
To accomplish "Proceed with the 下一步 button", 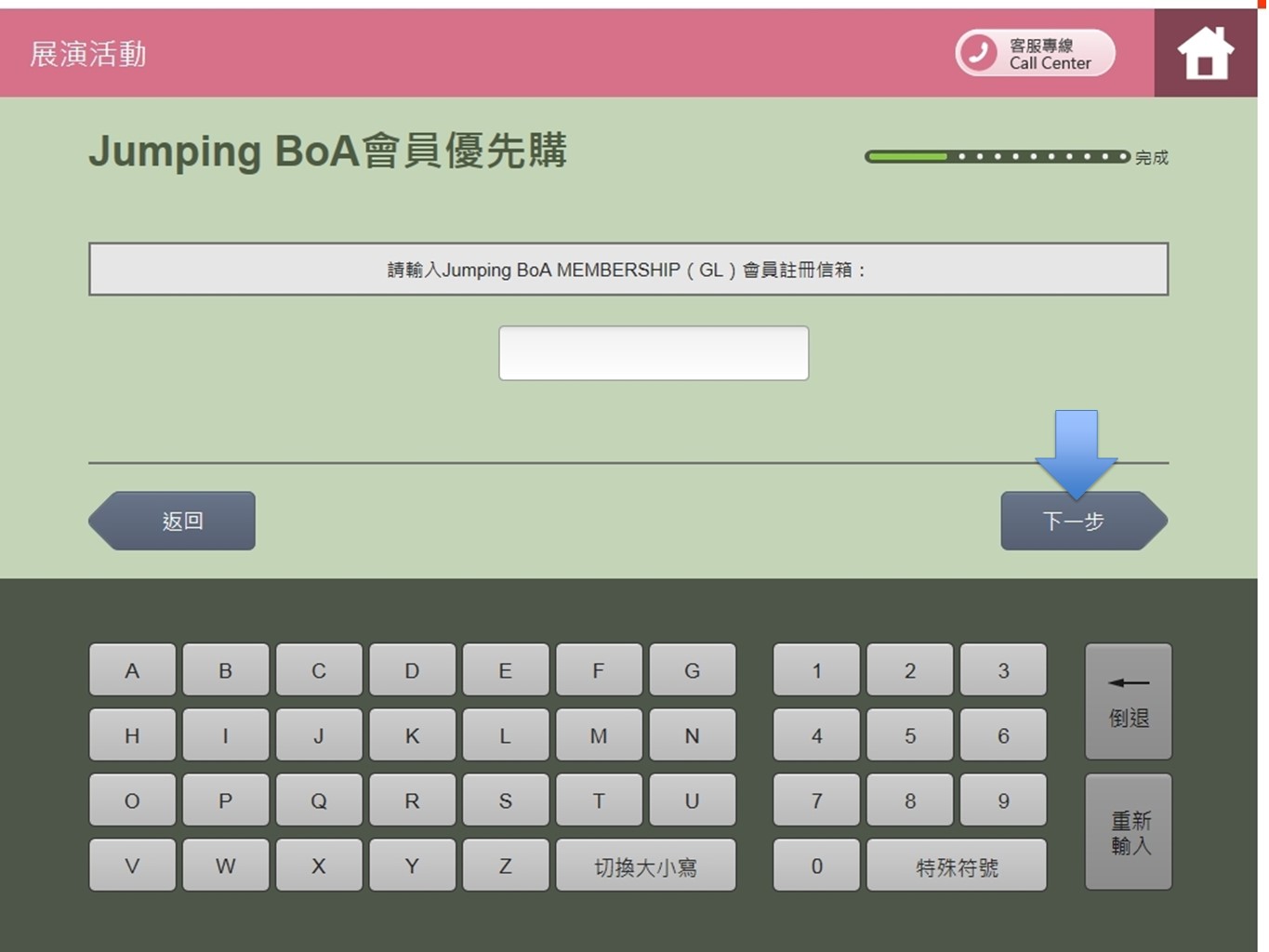I will (1084, 521).
